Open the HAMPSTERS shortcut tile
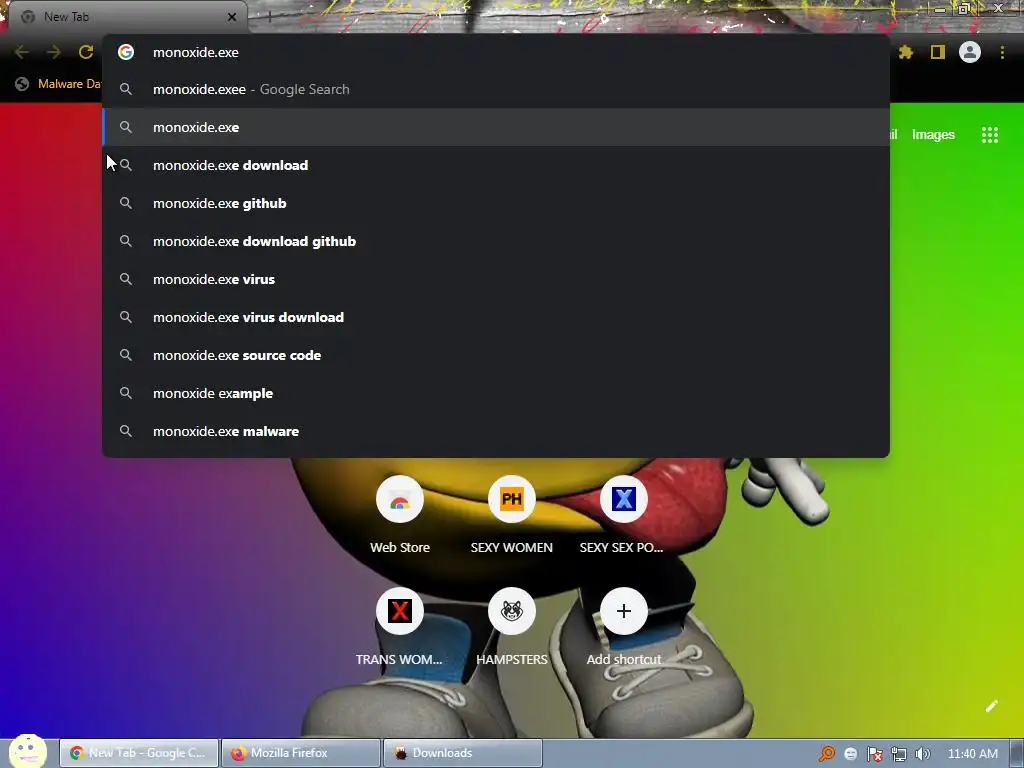This screenshot has height=768, width=1024. pos(511,628)
